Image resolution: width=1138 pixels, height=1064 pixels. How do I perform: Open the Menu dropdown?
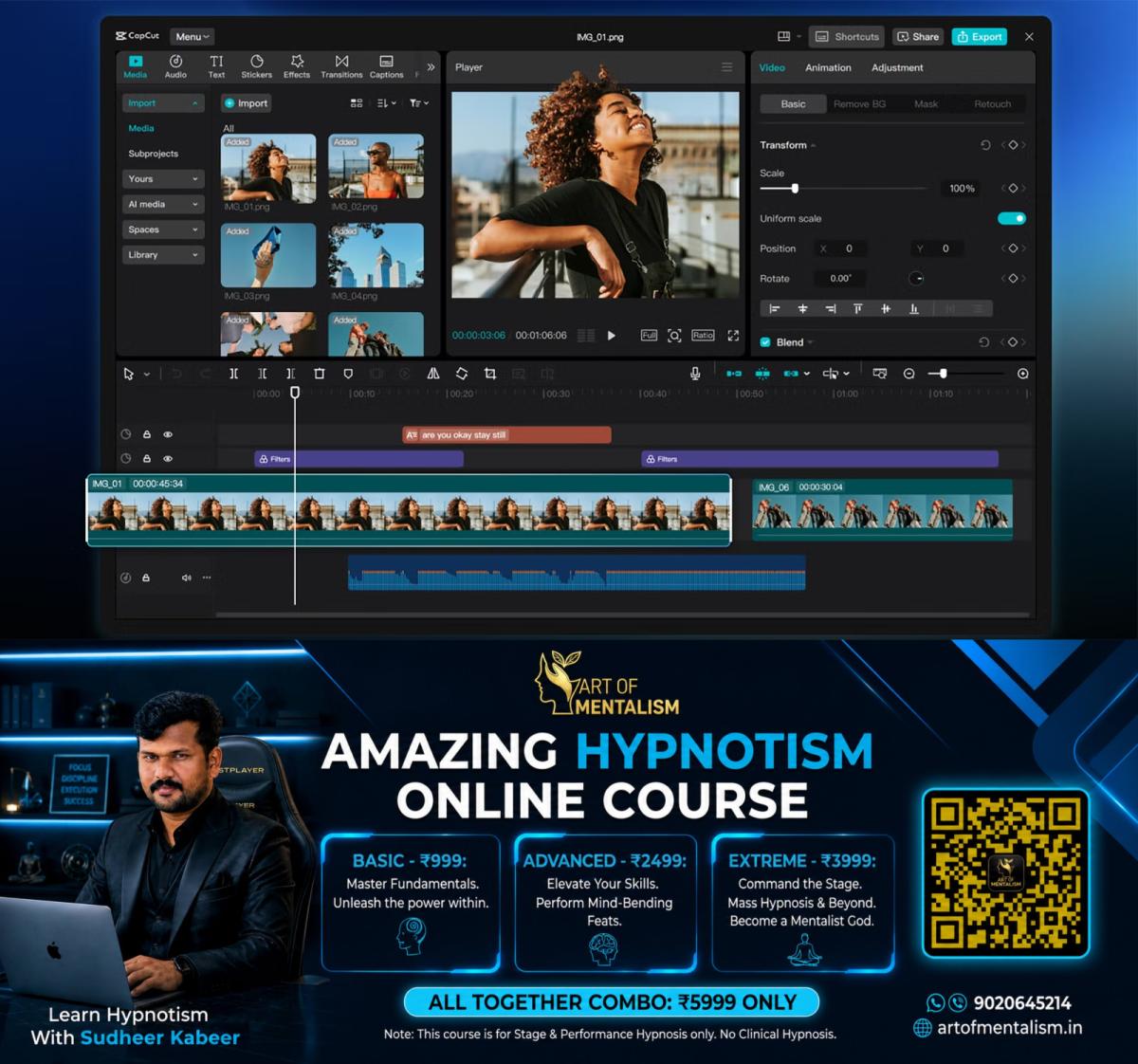click(193, 37)
